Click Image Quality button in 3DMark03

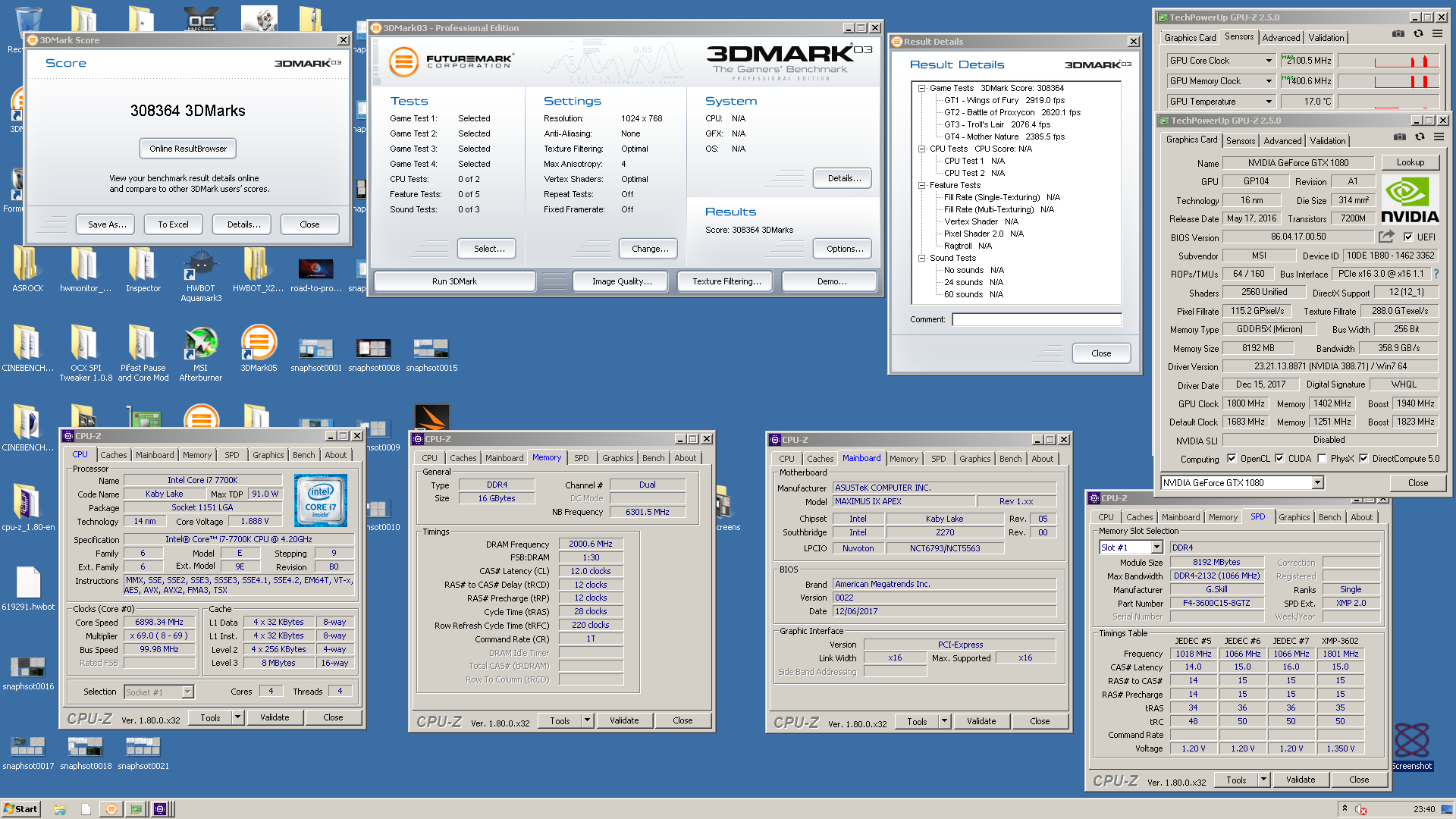click(x=622, y=281)
